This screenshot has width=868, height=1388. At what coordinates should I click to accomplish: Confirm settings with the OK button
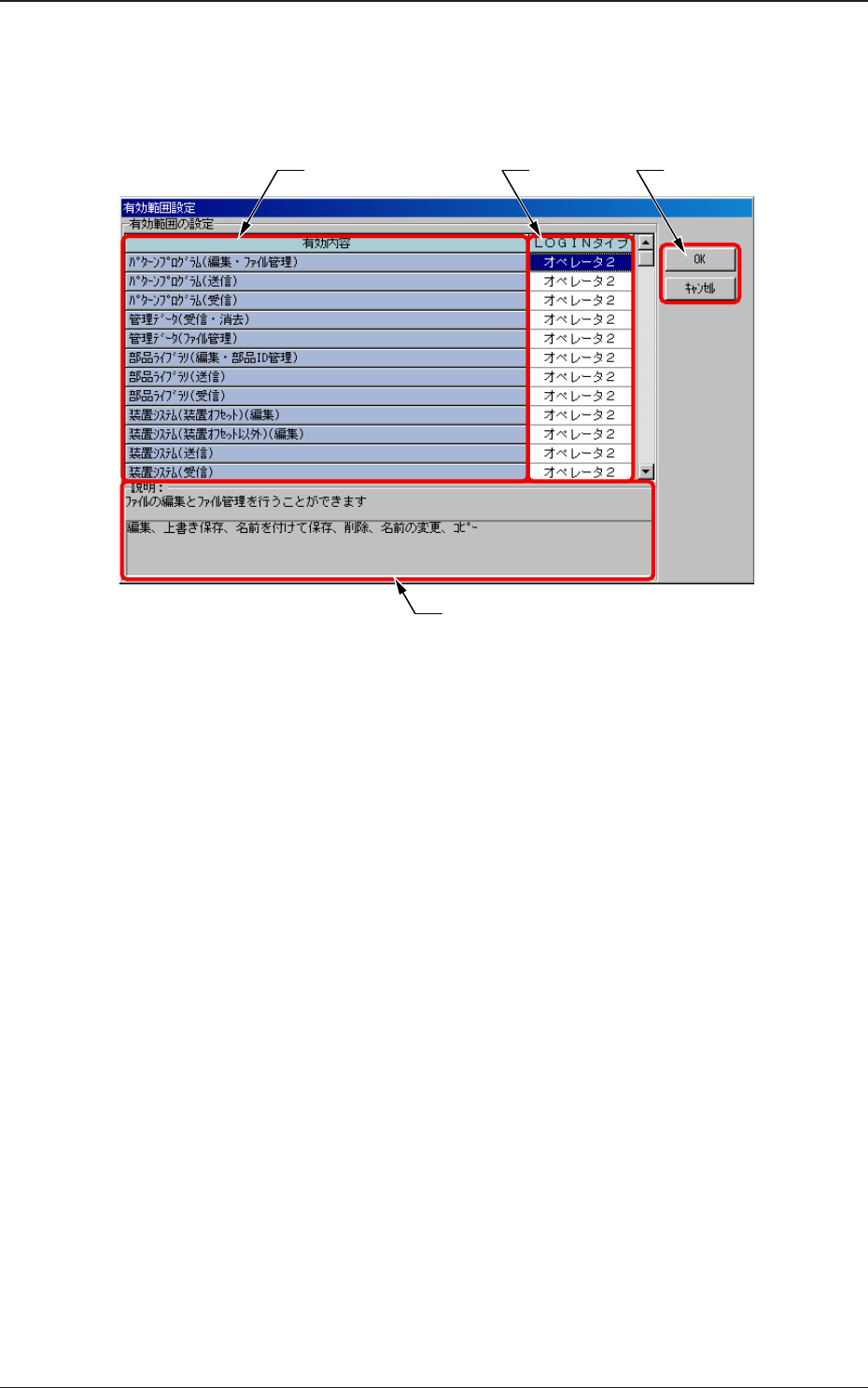[700, 259]
